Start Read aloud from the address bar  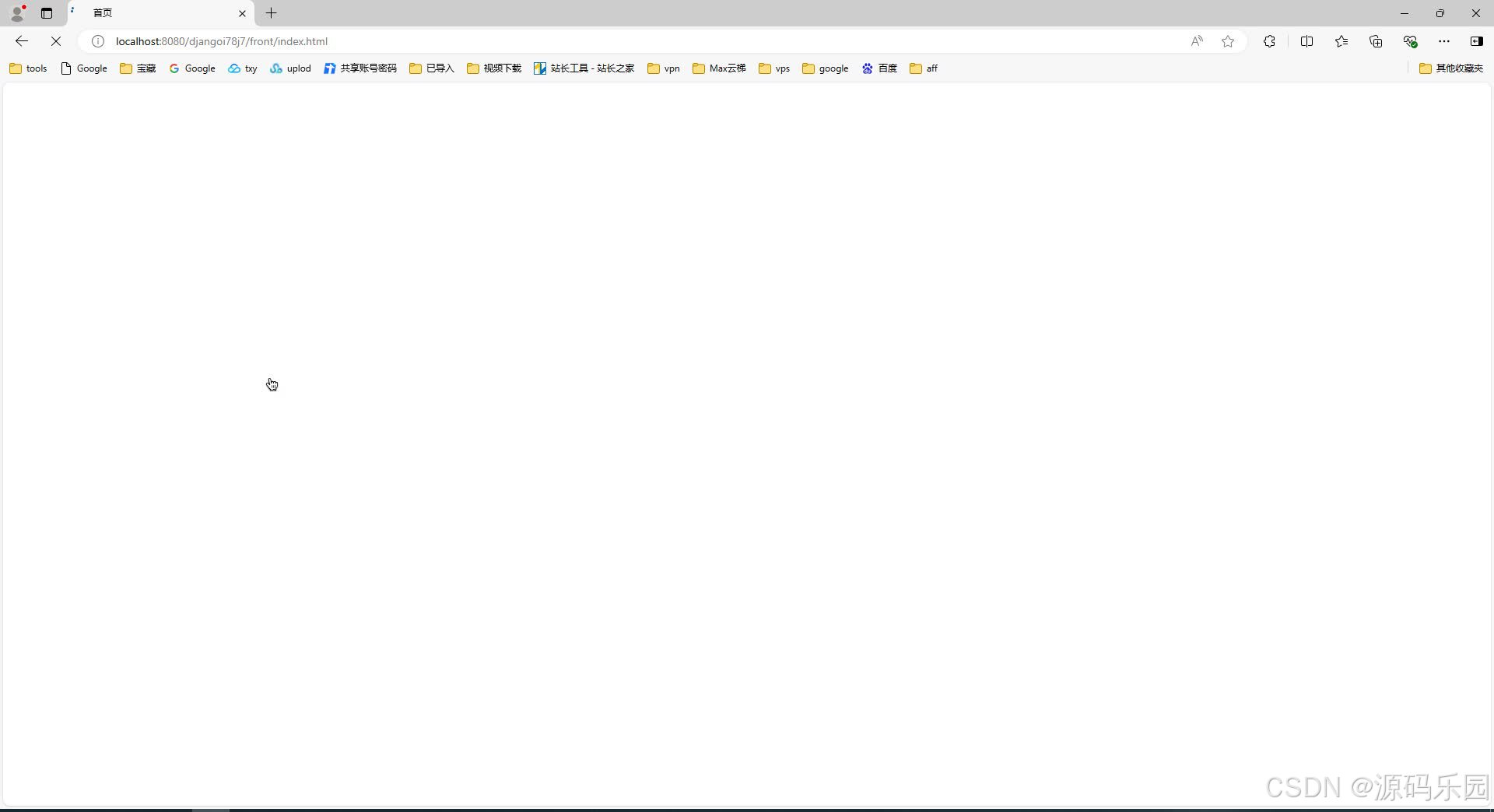pyautogui.click(x=1197, y=40)
